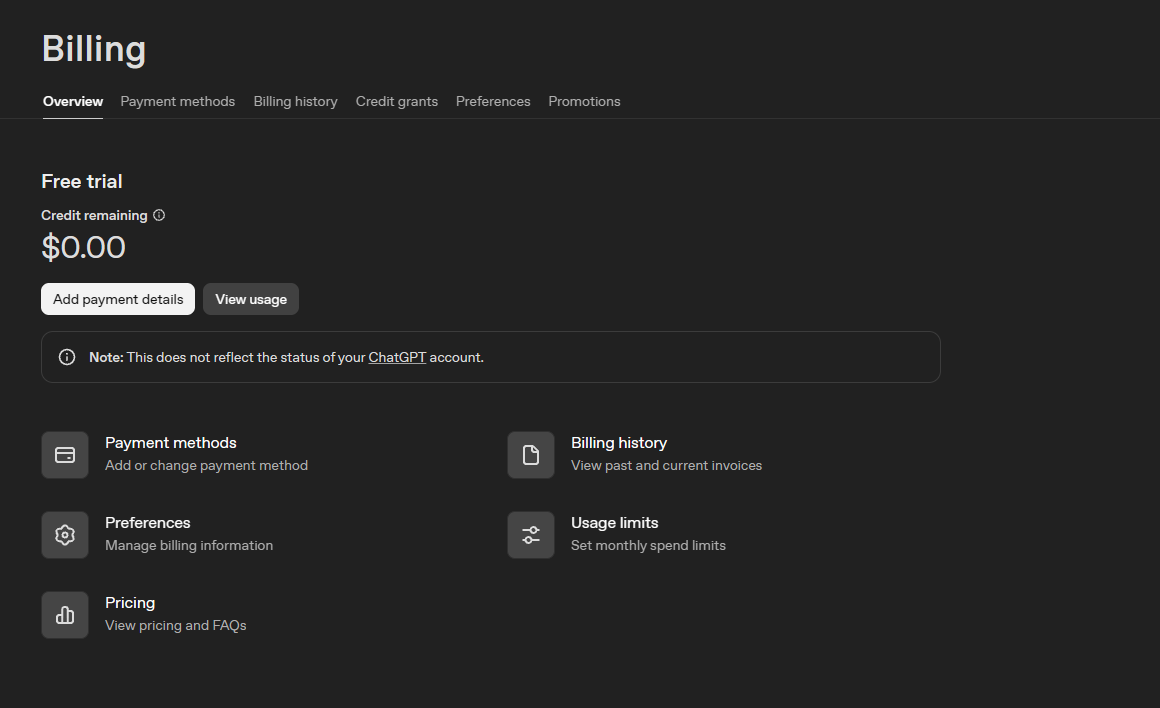The width and height of the screenshot is (1160, 708).
Task: Click the info icon beside Credit remaining
Action: pyautogui.click(x=159, y=215)
